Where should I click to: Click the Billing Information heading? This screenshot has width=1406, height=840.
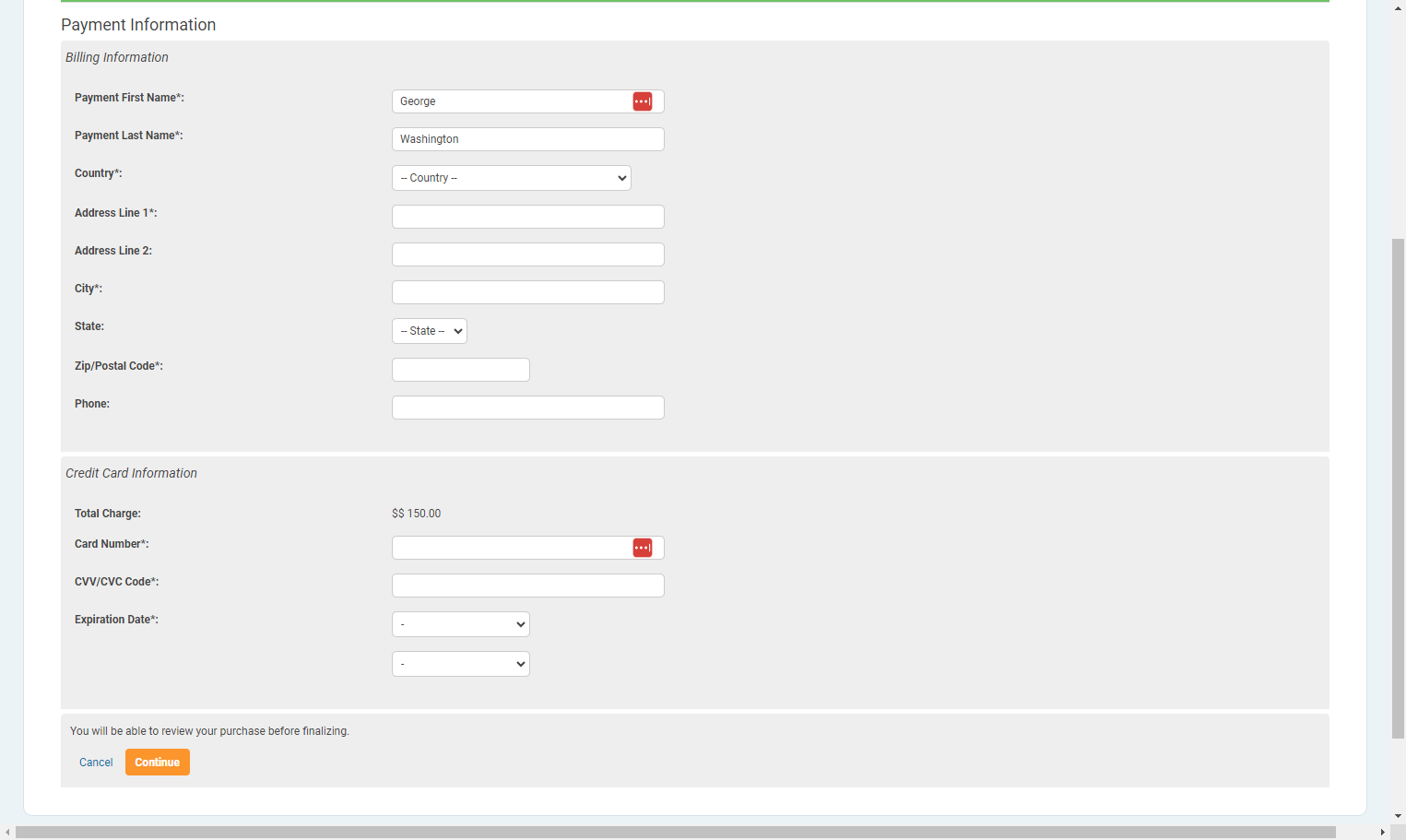(x=117, y=57)
